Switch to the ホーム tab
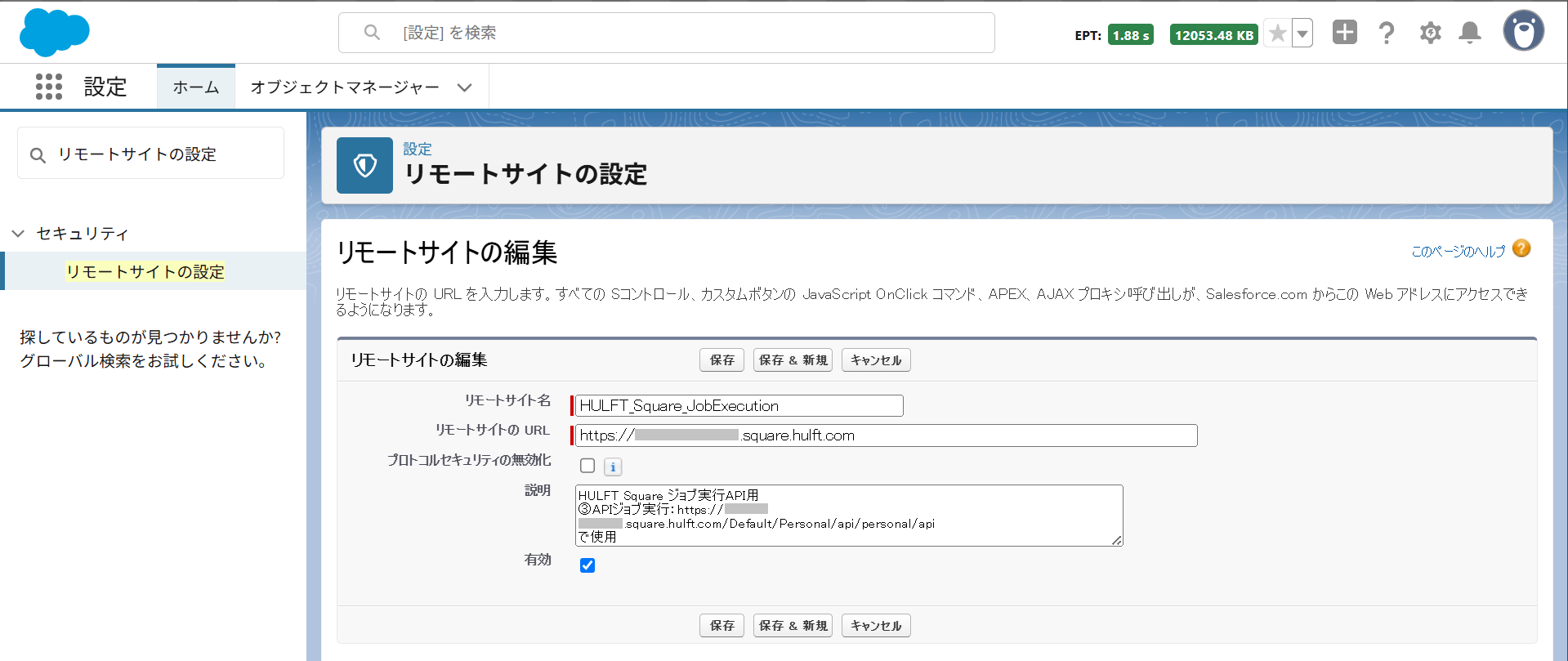Image resolution: width=1568 pixels, height=661 pixels. coord(196,87)
